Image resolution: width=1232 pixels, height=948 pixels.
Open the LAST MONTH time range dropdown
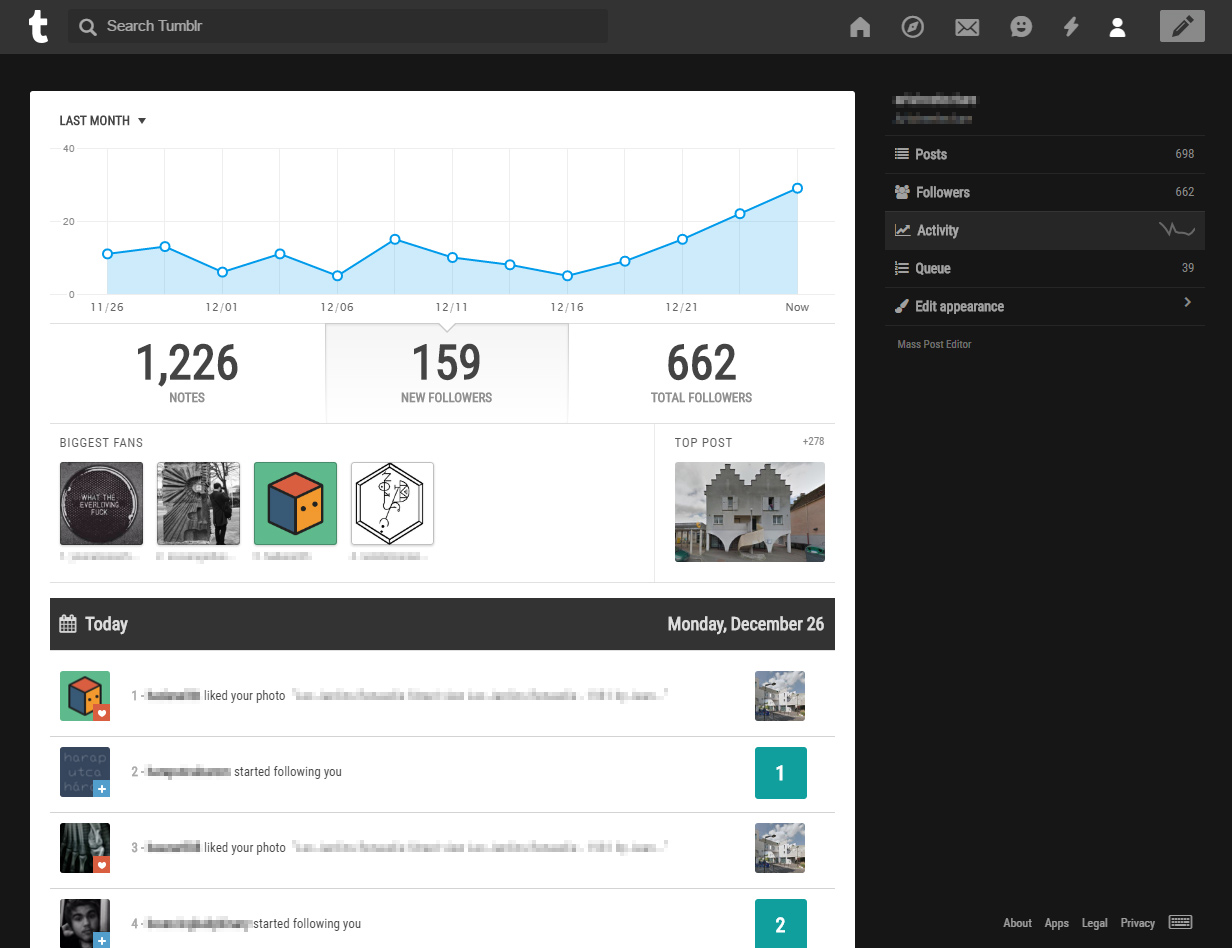click(103, 121)
